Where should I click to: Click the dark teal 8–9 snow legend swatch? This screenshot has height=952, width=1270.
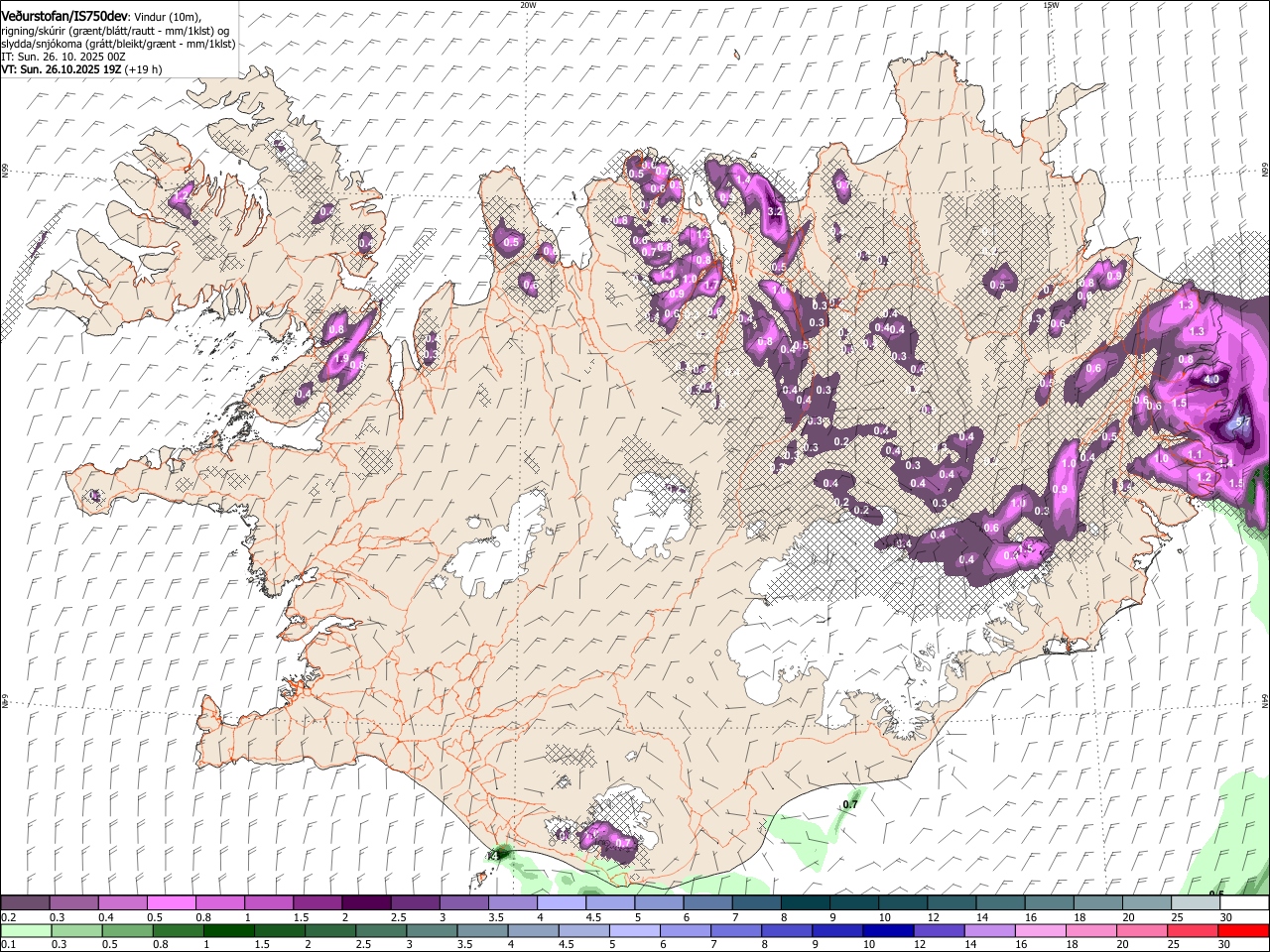(806, 902)
